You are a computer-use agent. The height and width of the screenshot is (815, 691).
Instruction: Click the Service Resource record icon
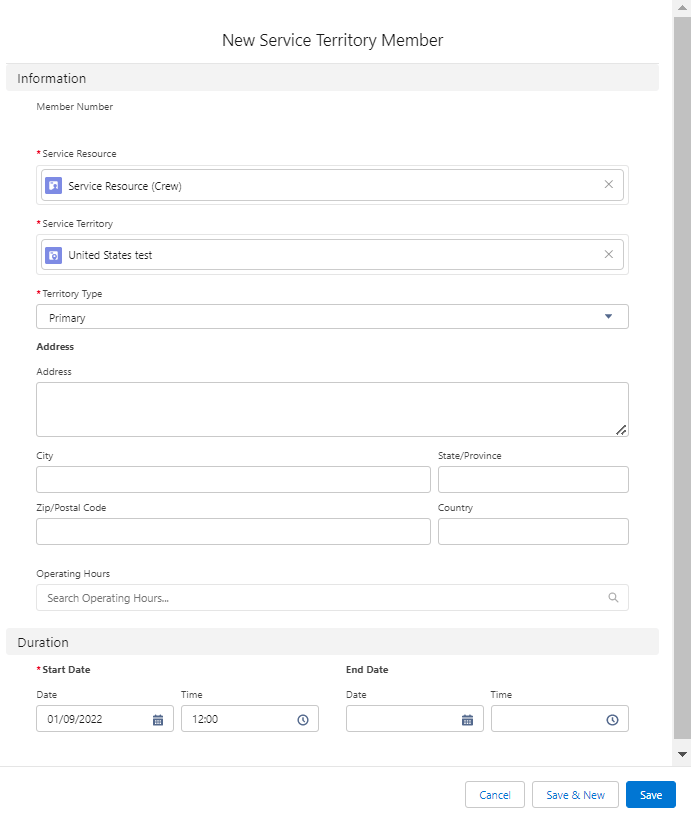pos(54,185)
